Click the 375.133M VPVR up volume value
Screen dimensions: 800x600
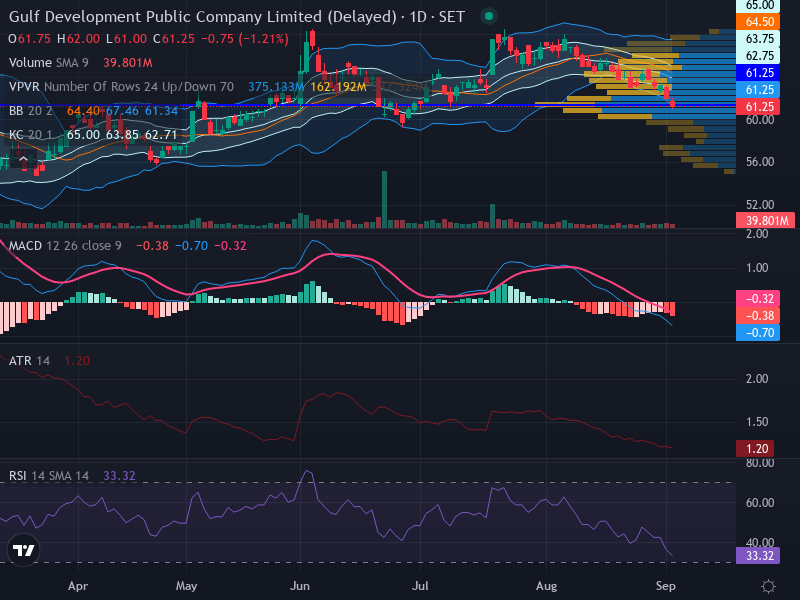[276, 87]
